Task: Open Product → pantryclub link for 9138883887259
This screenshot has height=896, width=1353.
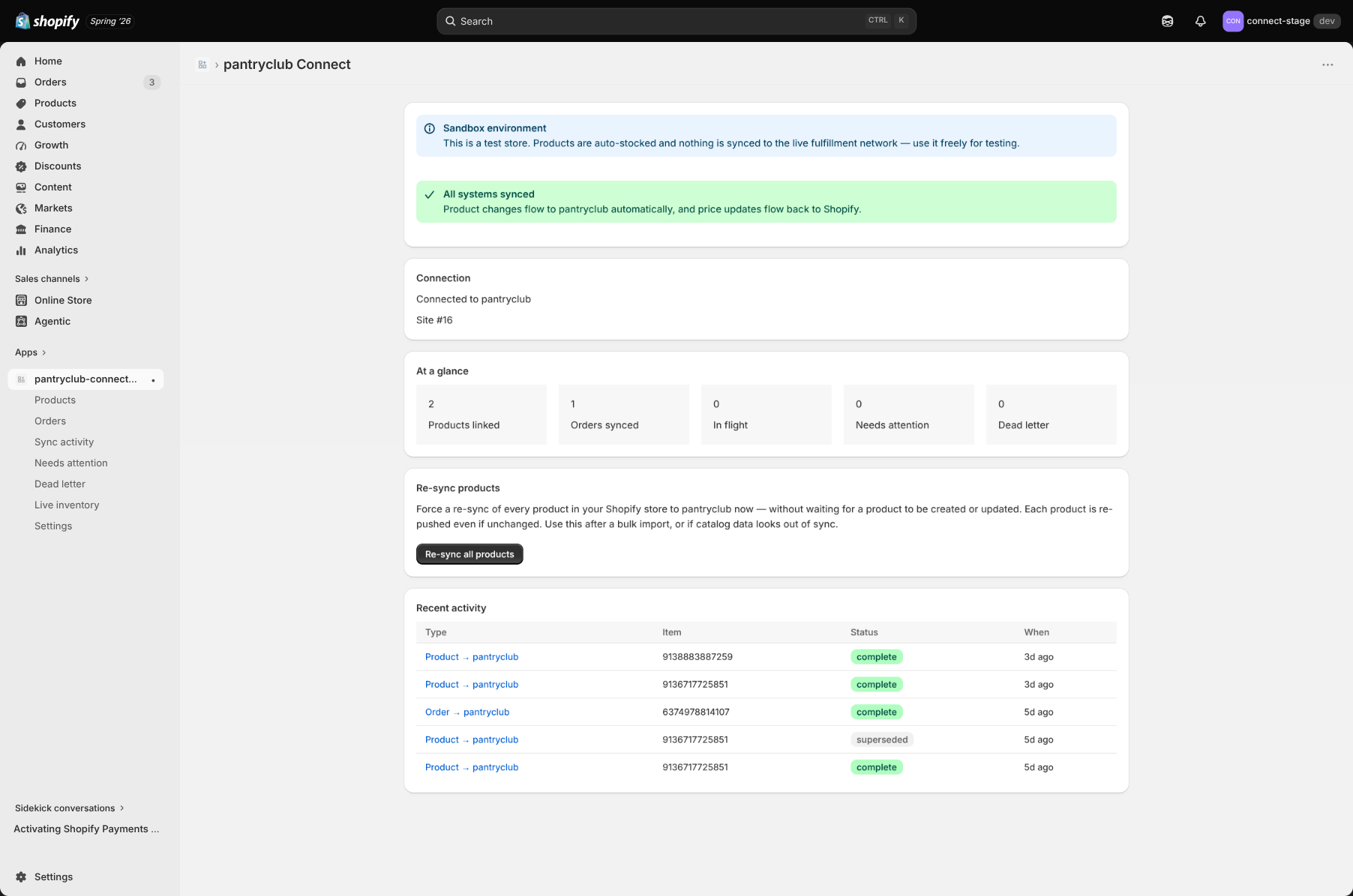Action: (472, 657)
